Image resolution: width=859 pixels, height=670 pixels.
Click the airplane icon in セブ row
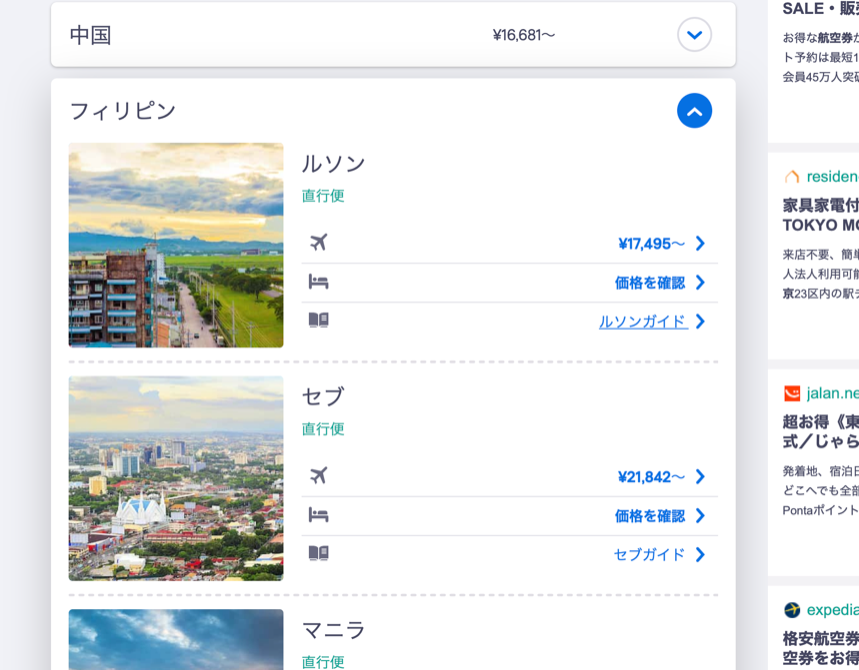(318, 476)
